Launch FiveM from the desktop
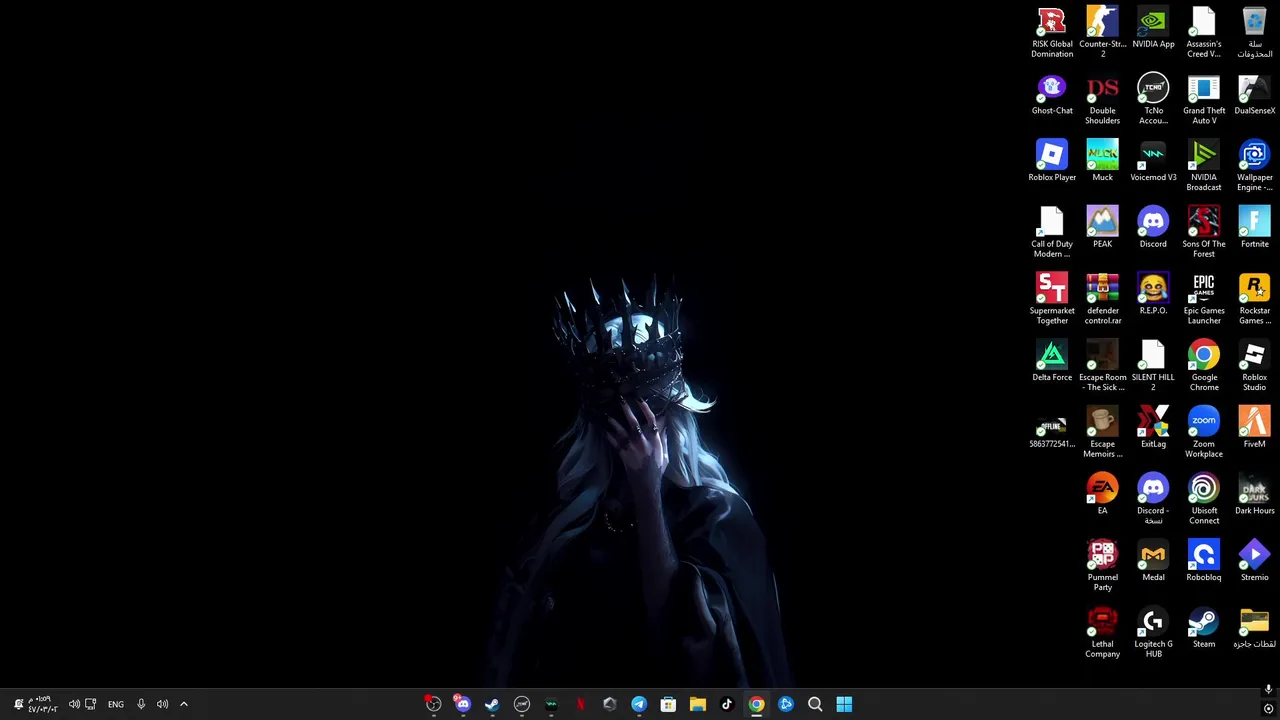 point(1254,428)
